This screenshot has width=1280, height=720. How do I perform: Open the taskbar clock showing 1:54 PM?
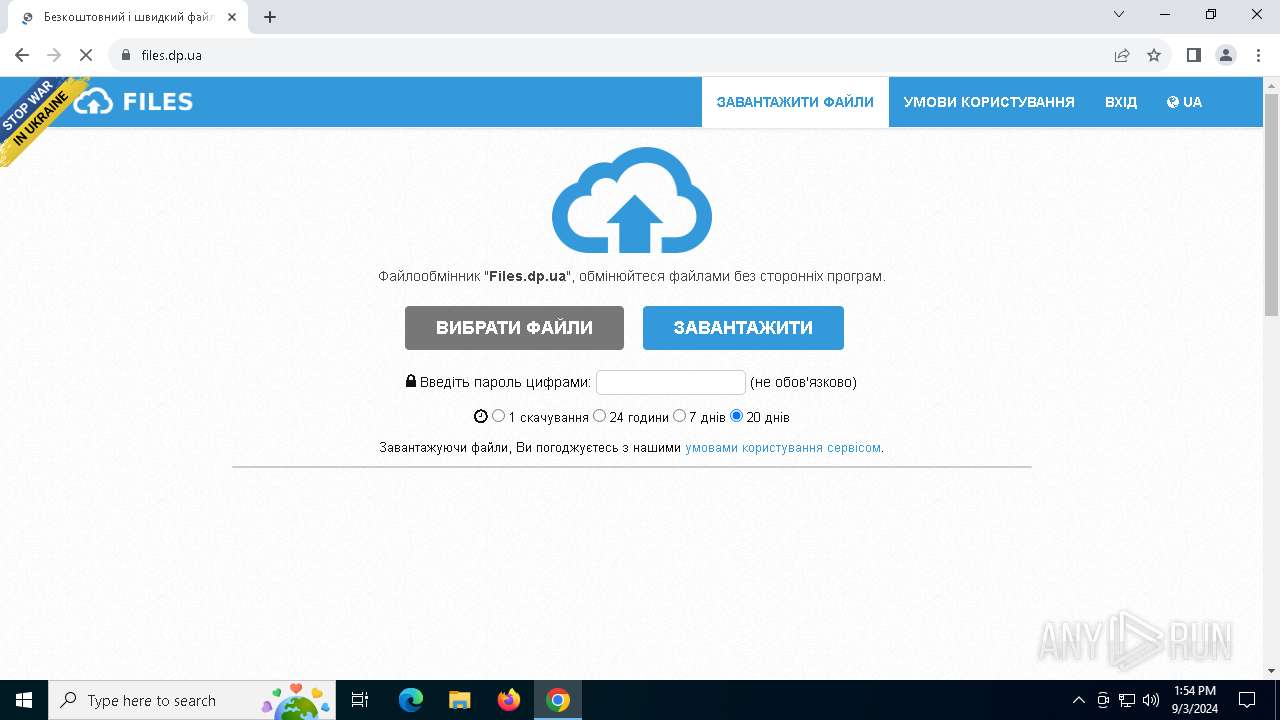pyautogui.click(x=1195, y=700)
